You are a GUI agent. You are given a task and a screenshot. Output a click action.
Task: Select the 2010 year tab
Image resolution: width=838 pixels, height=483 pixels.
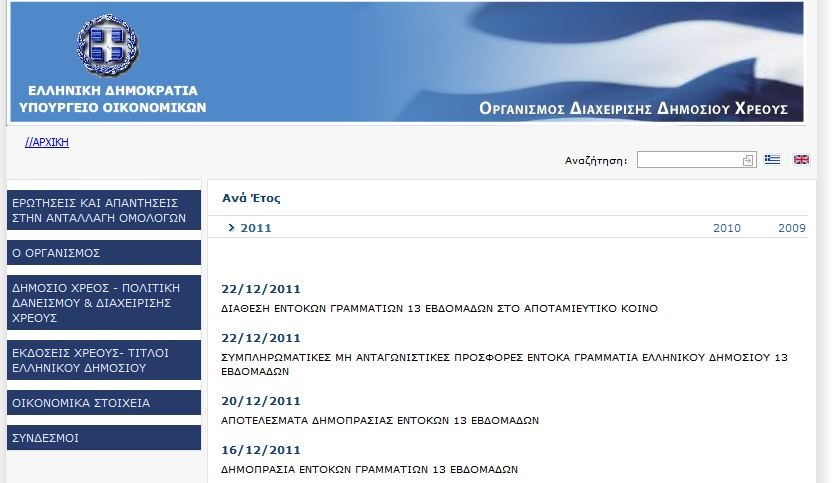point(727,228)
